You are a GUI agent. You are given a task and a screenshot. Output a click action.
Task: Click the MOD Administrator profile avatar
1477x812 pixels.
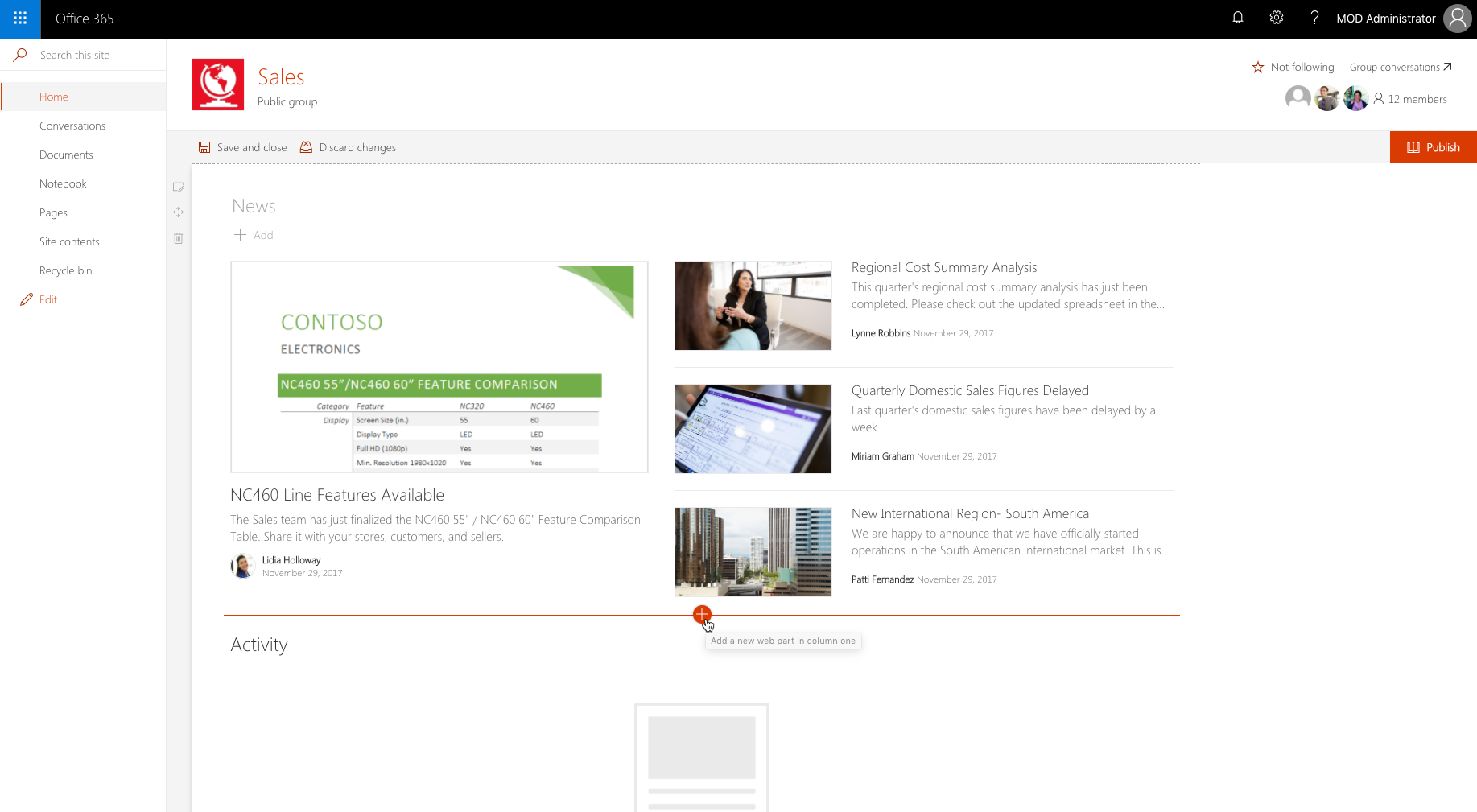click(x=1457, y=18)
